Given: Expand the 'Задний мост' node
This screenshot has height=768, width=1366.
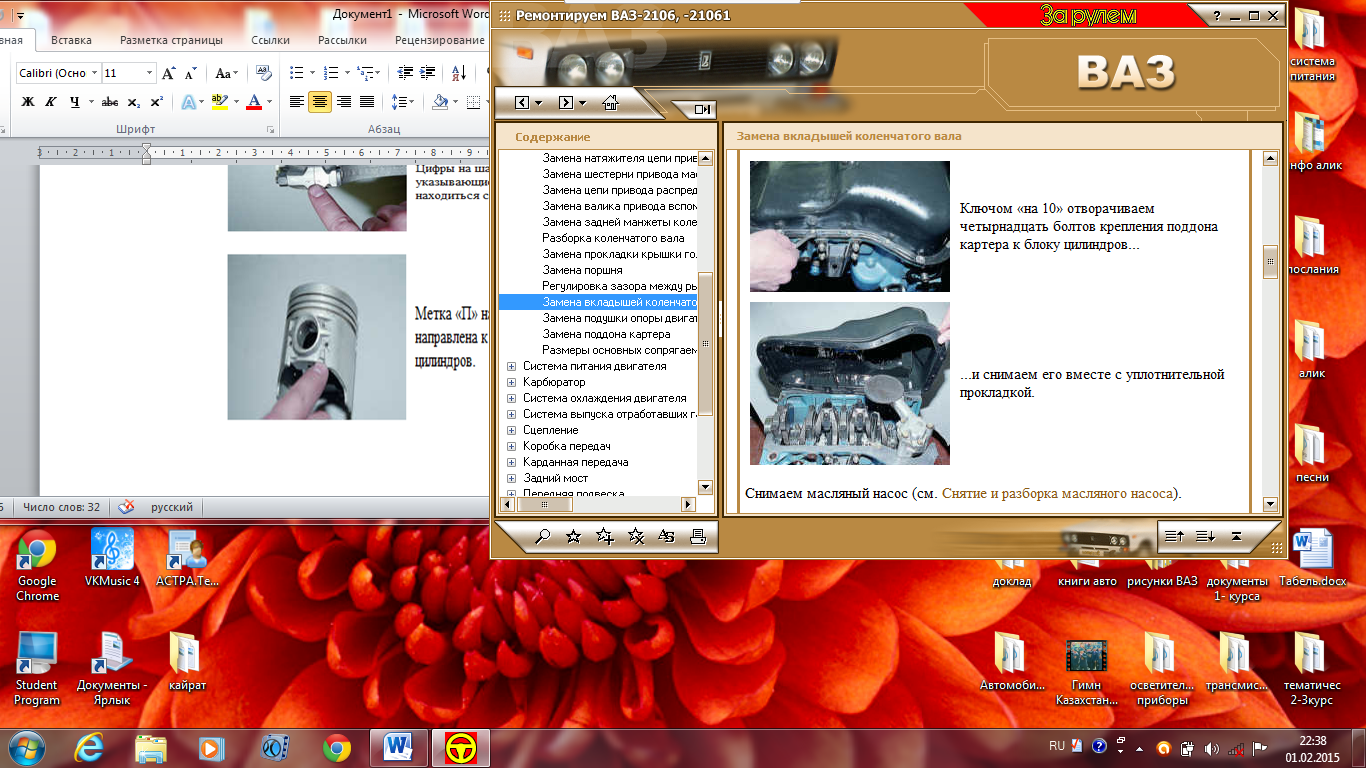Looking at the screenshot, I should (x=512, y=478).
